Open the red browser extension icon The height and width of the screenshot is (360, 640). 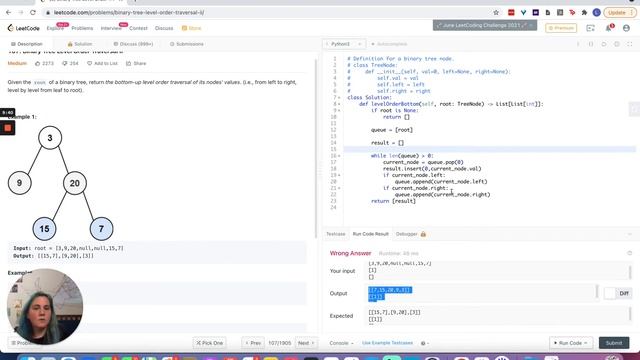click(511, 13)
